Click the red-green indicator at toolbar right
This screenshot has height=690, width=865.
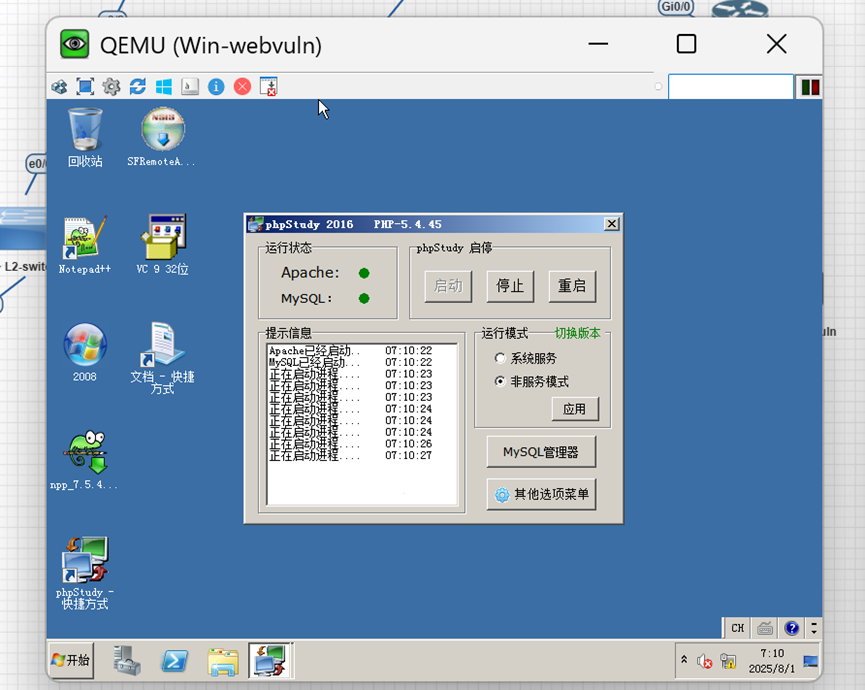pos(810,87)
